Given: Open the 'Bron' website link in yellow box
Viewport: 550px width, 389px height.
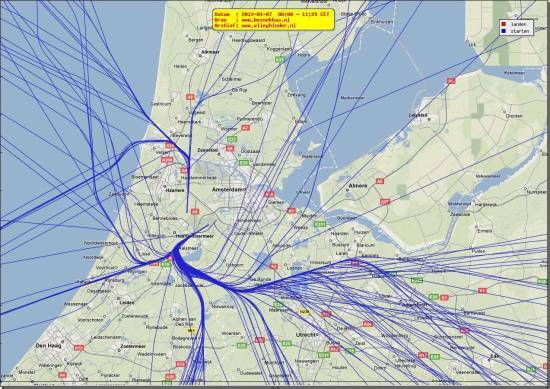Looking at the screenshot, I should click(x=266, y=20).
